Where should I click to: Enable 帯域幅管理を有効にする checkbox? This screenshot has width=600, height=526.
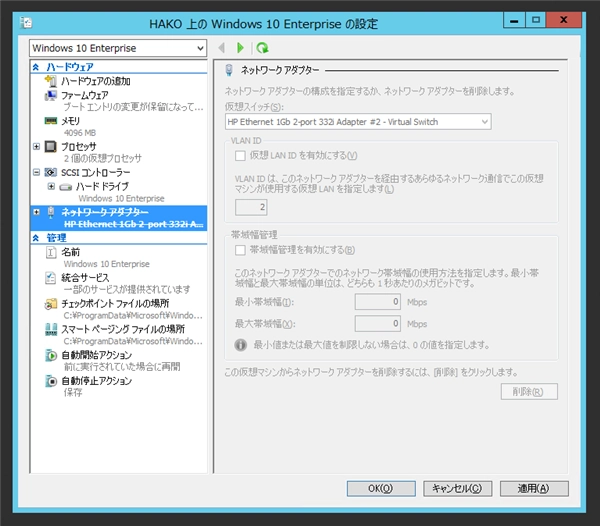tap(240, 250)
